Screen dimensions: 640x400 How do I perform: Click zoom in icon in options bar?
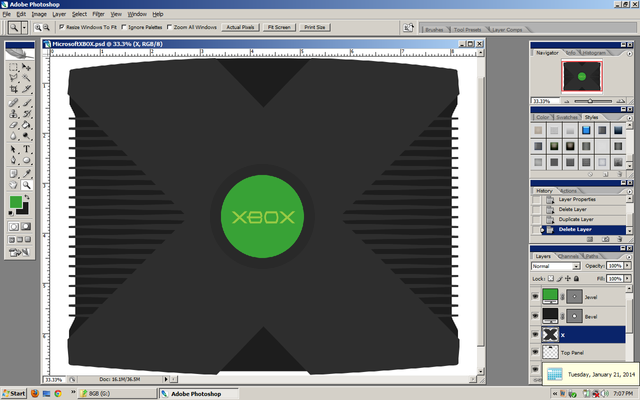(38, 27)
